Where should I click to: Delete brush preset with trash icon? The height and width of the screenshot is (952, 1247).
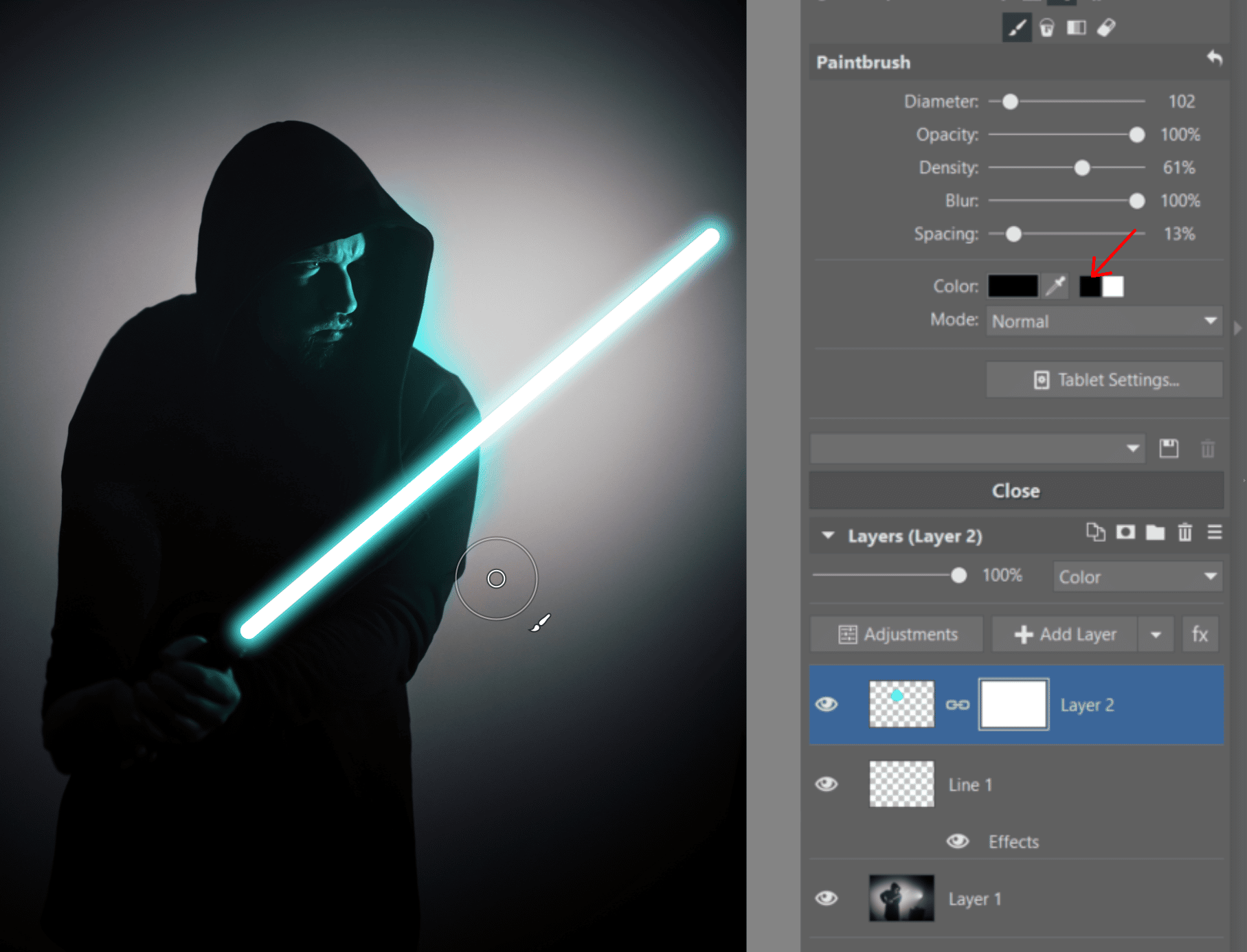coord(1207,449)
